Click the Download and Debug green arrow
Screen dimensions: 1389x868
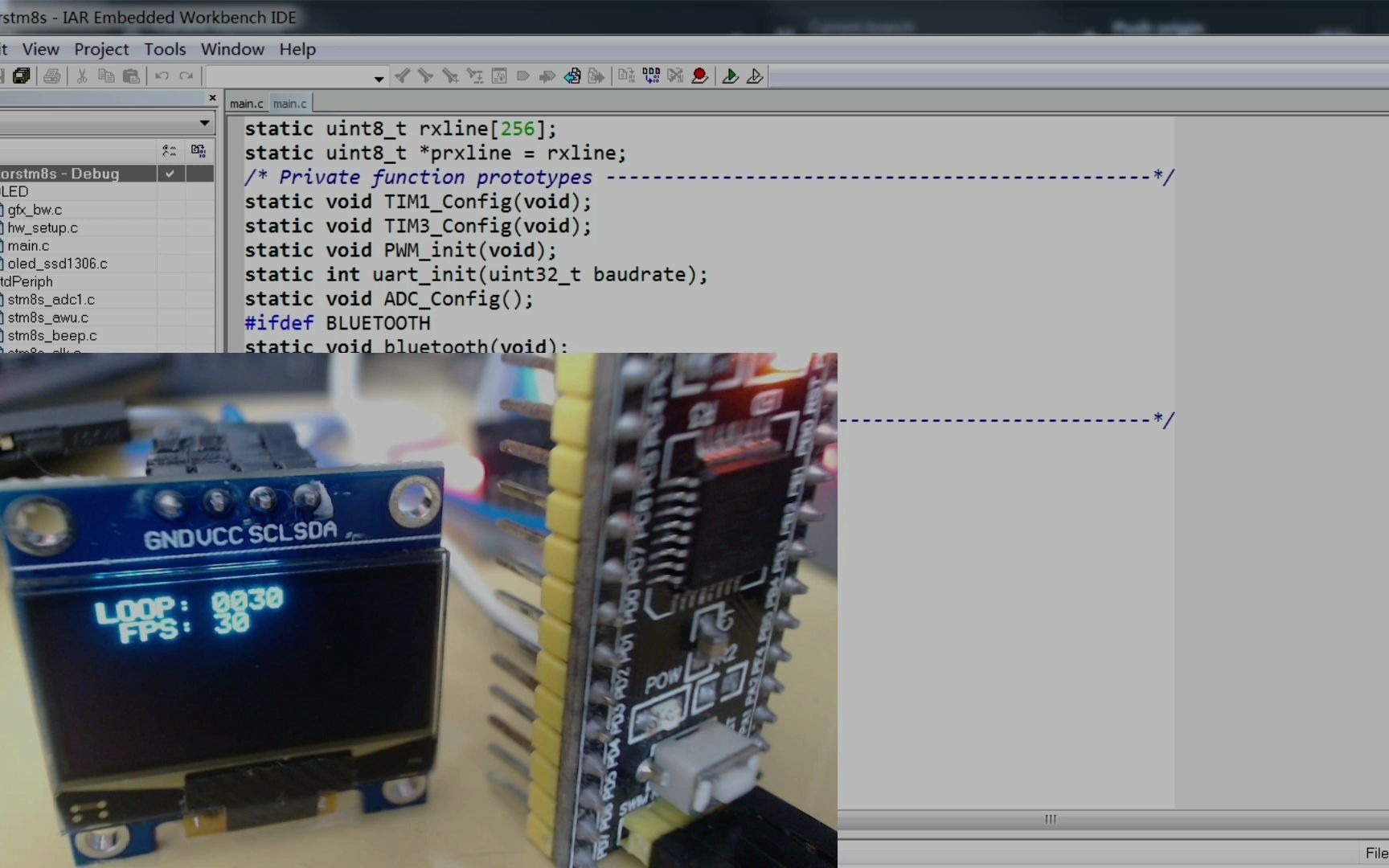click(x=730, y=76)
